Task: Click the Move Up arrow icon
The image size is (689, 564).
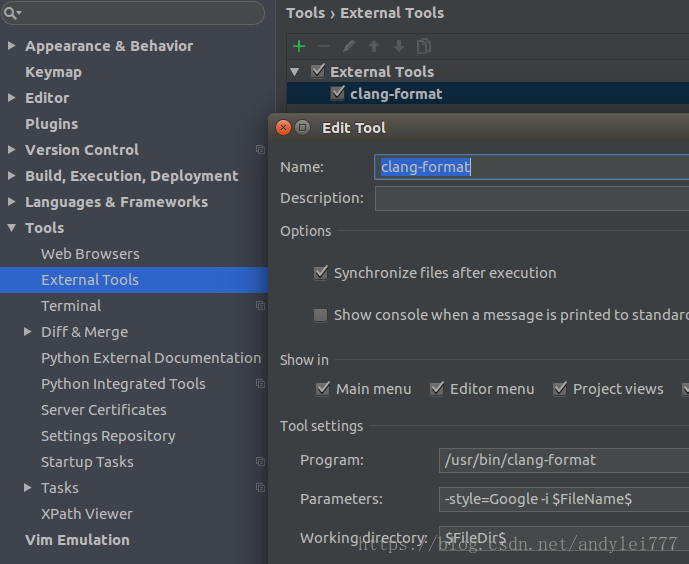Action: [374, 46]
